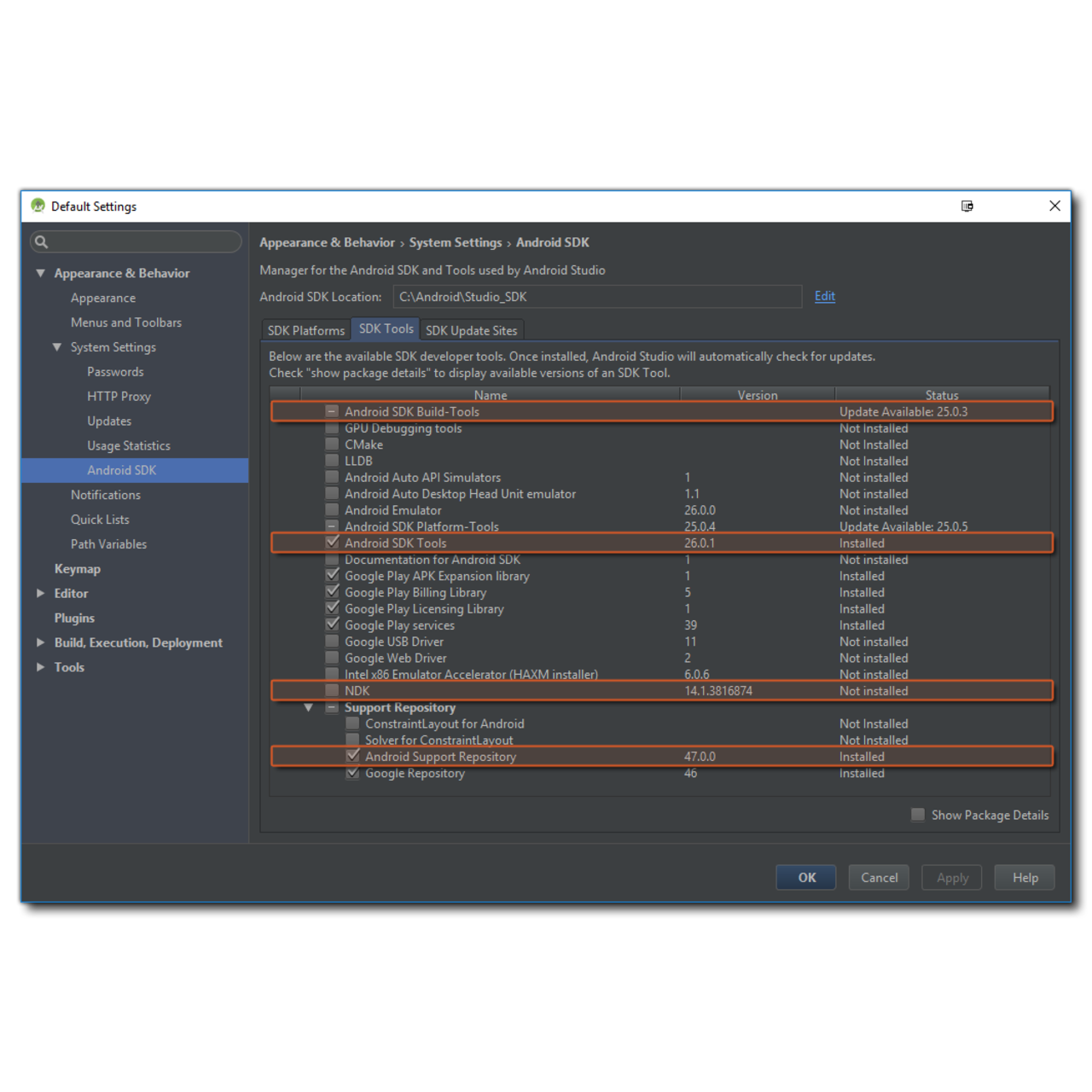Open the SDK Update Sites tab

coord(471,329)
